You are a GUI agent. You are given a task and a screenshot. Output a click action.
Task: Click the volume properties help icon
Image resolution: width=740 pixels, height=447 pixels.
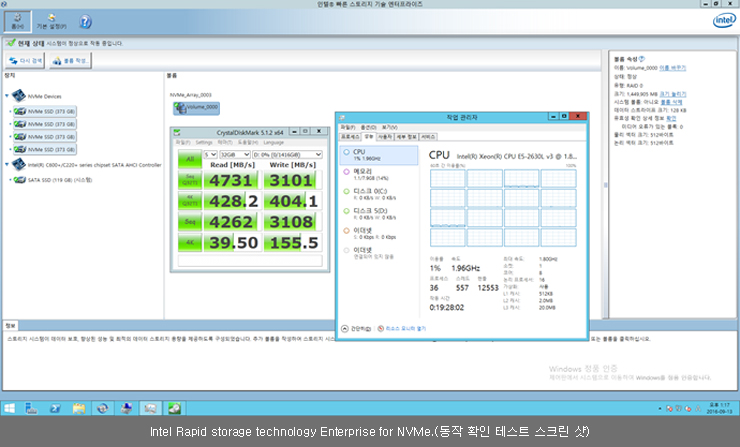tap(641, 59)
